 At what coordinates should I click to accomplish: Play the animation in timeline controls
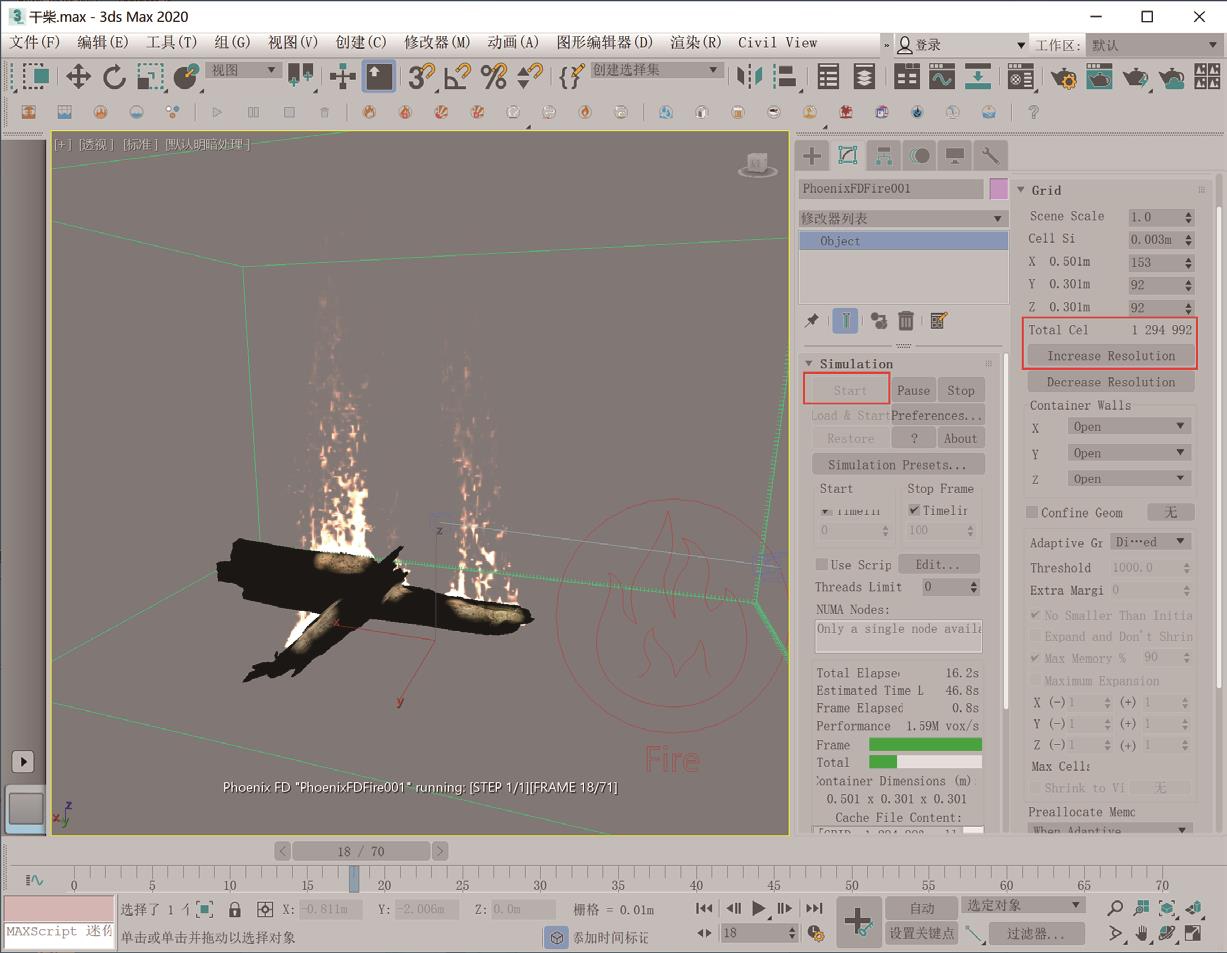tap(759, 908)
